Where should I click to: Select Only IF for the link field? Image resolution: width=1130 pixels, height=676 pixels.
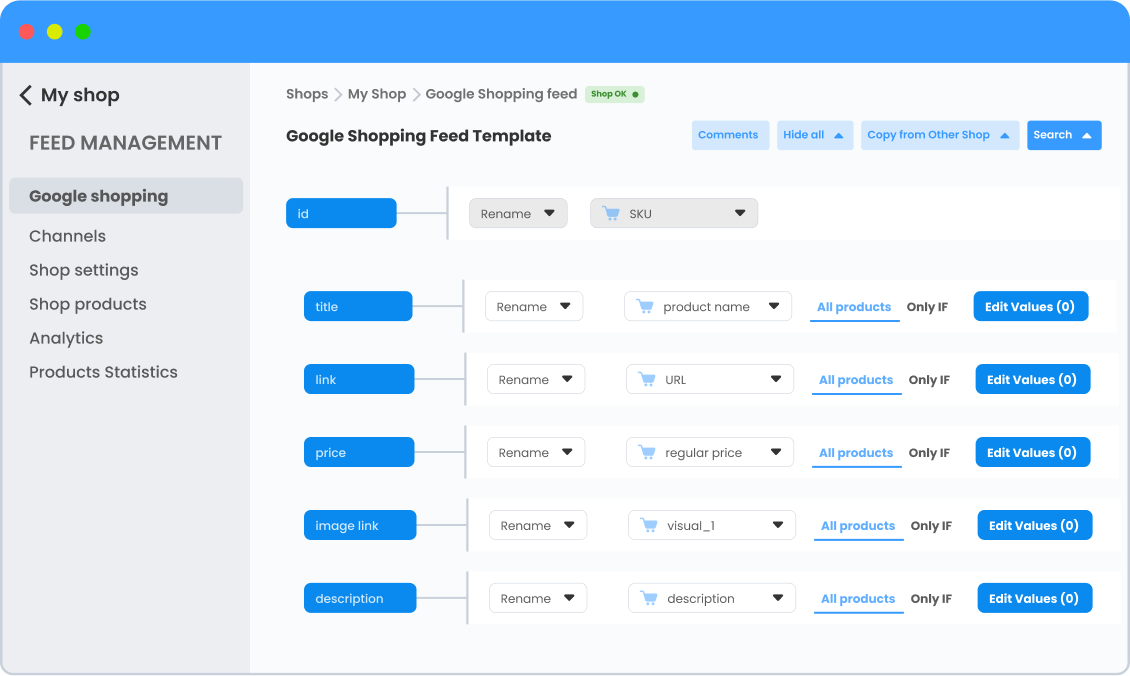coord(929,380)
